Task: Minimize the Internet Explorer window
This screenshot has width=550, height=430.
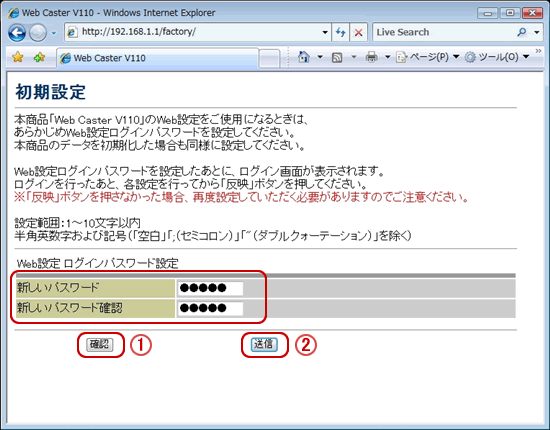Action: tap(487, 13)
